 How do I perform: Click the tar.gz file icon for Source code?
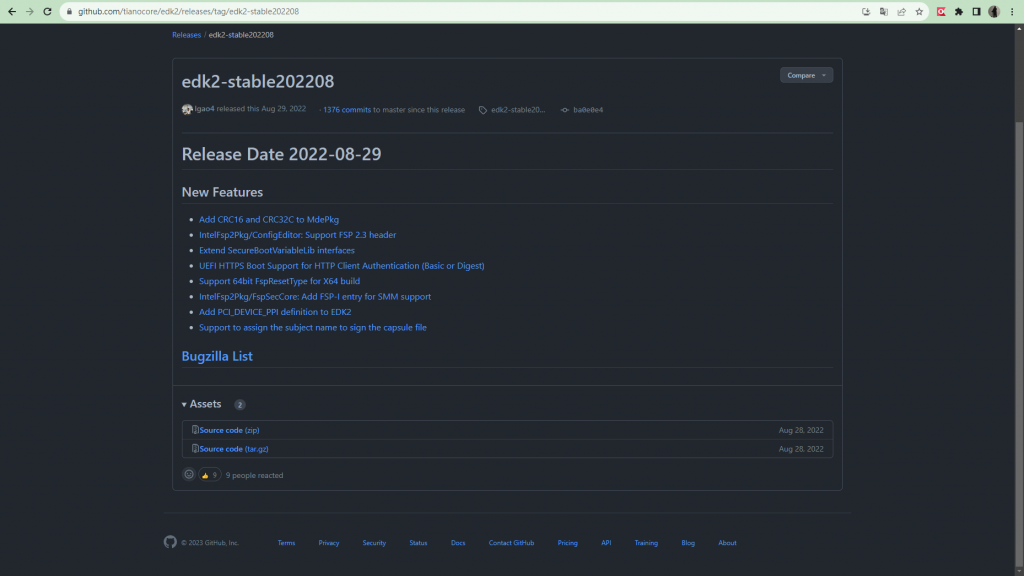(195, 449)
